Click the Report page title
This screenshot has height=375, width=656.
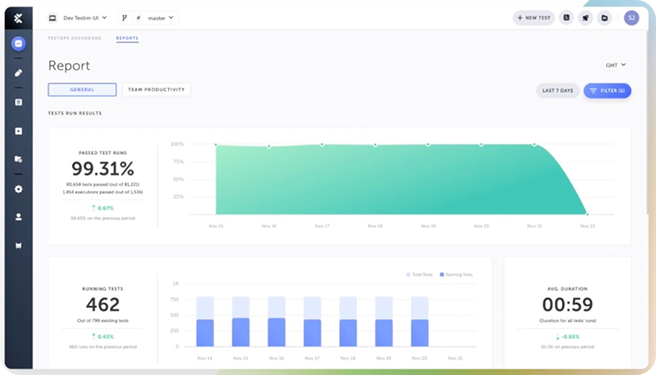tap(69, 65)
